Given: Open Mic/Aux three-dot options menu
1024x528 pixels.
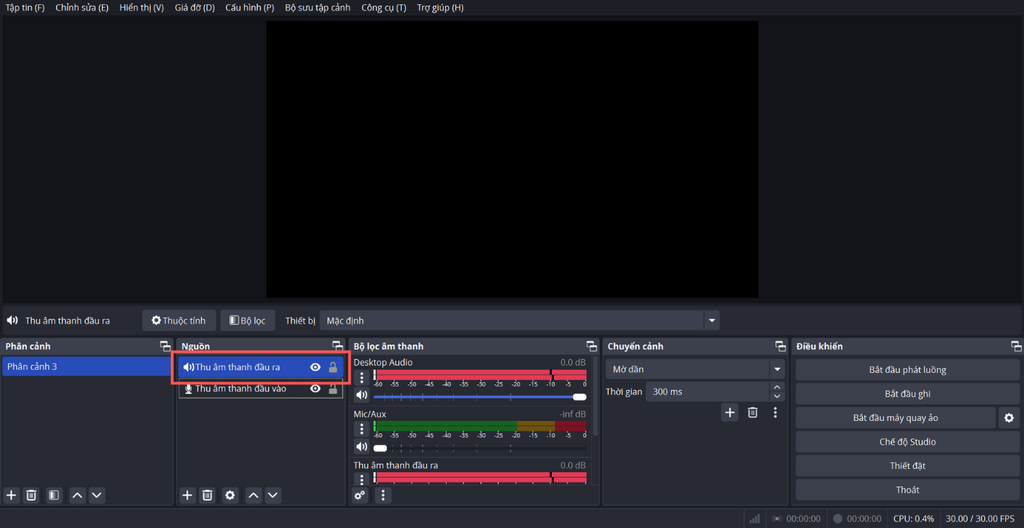Looking at the screenshot, I should 362,428.
